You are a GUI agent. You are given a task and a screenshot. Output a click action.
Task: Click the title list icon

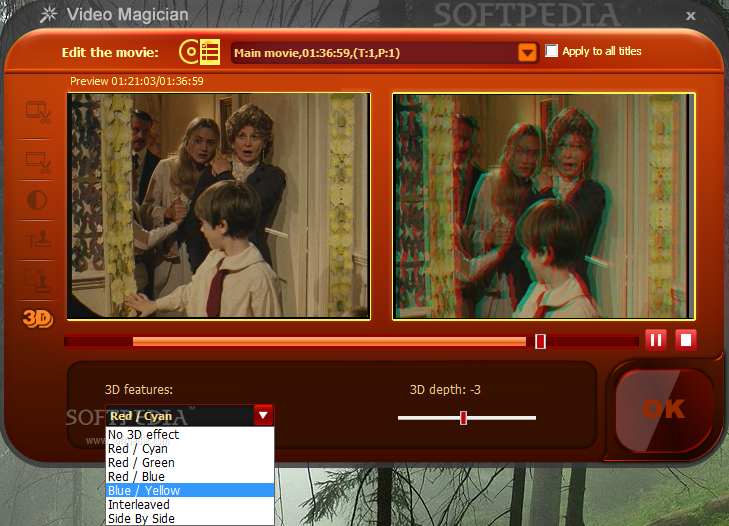(210, 52)
